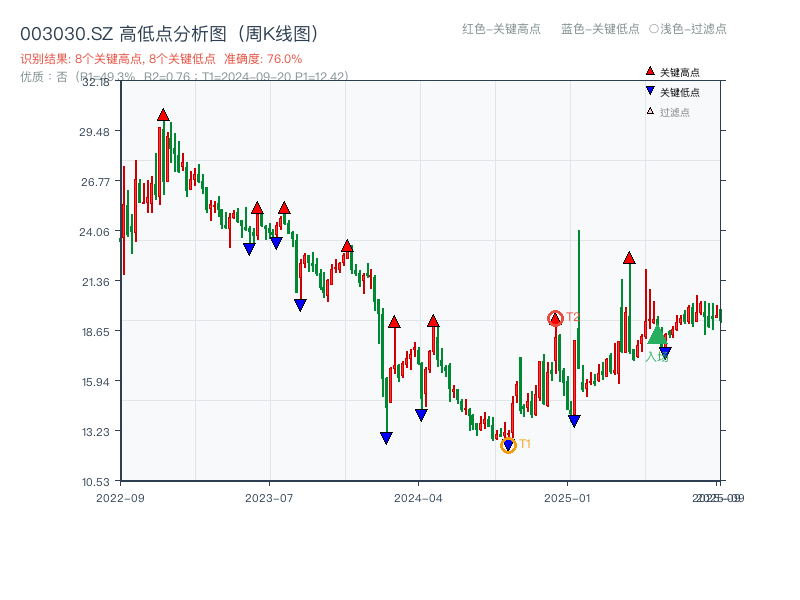Screen dimensions: 800x600
Task: Select the green 入场 entry triangle marker
Action: (x=658, y=338)
